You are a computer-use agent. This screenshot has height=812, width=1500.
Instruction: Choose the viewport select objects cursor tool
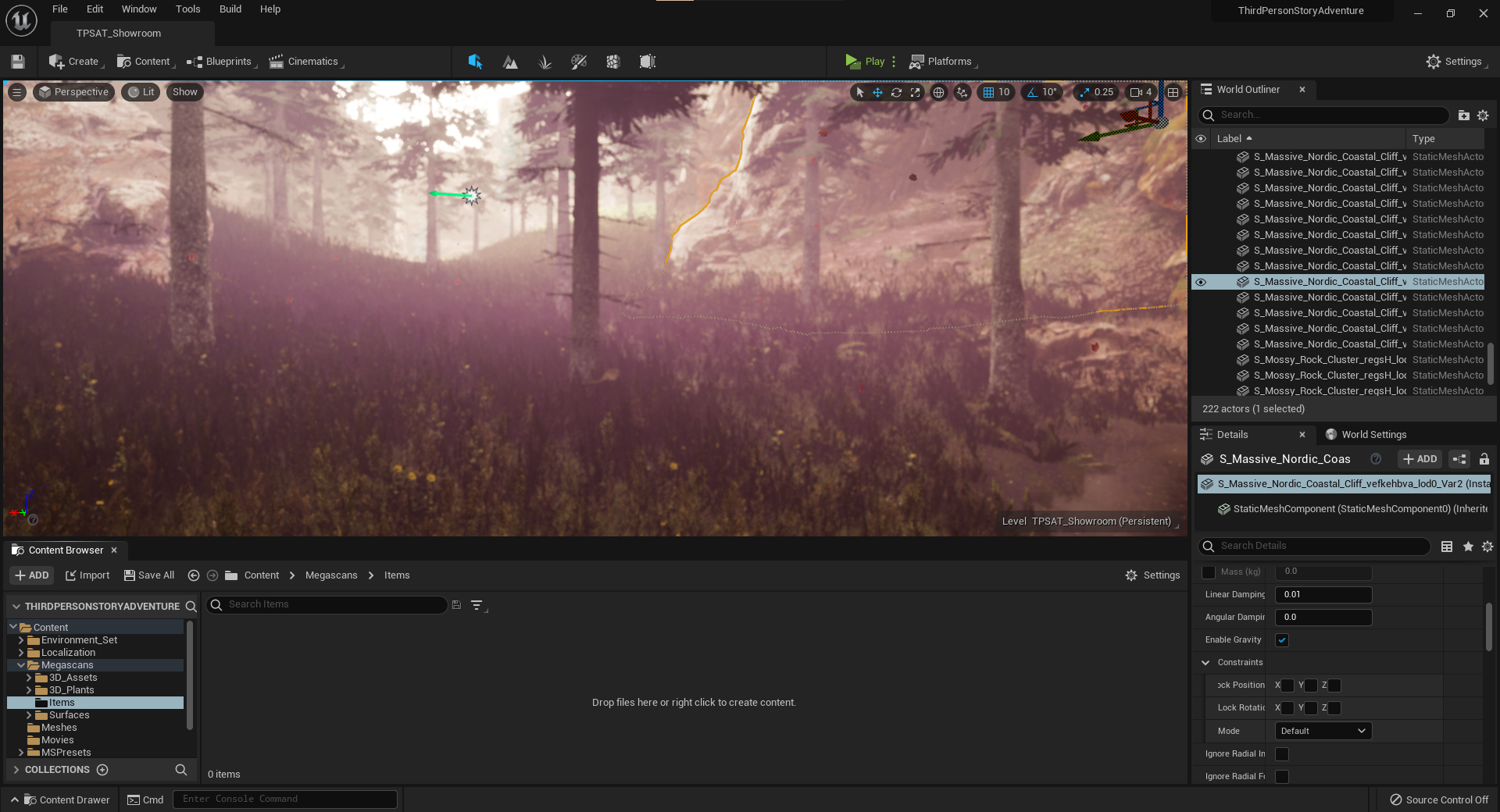(x=860, y=92)
